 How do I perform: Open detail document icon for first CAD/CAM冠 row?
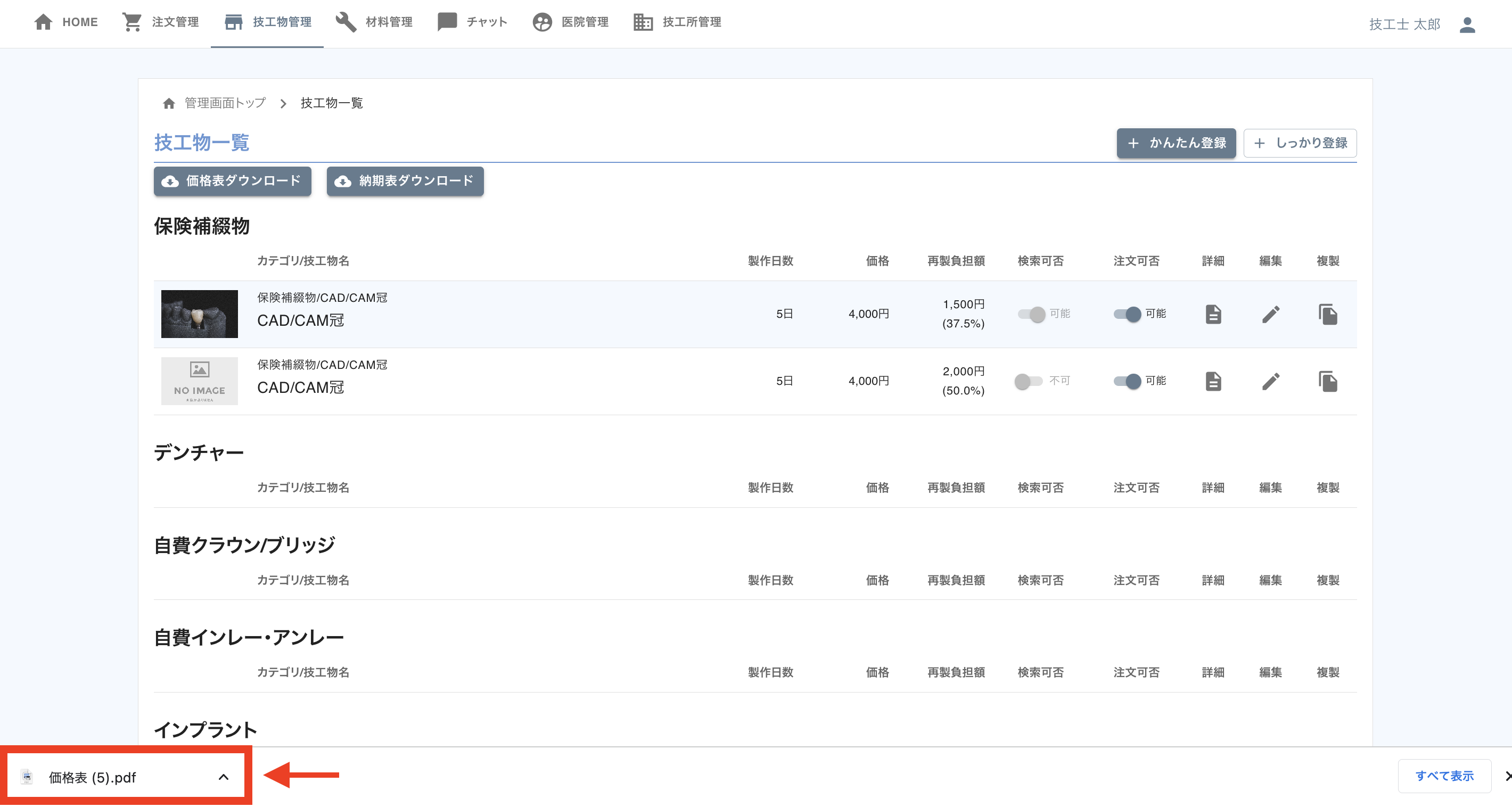1213,314
